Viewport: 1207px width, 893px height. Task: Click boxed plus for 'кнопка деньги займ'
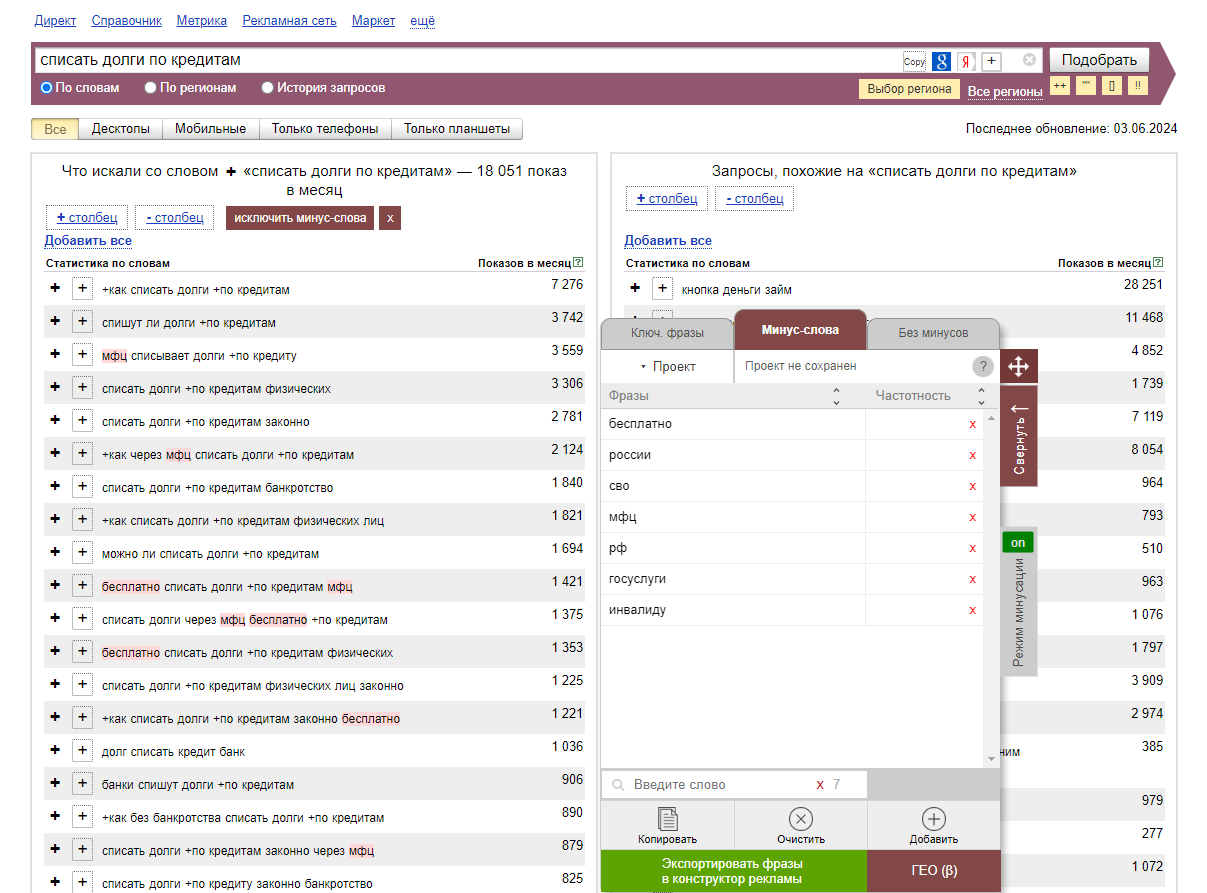[662, 289]
